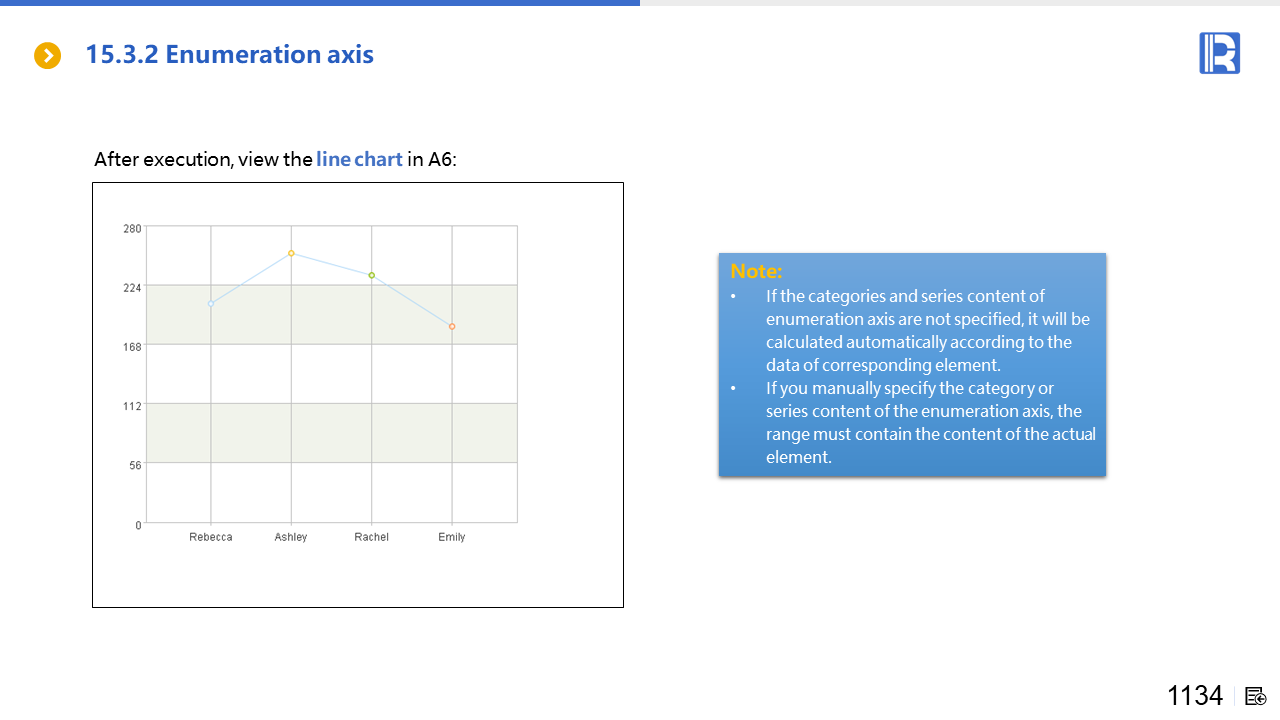Click the page number 1134
This screenshot has width=1280, height=720.
click(x=1194, y=696)
